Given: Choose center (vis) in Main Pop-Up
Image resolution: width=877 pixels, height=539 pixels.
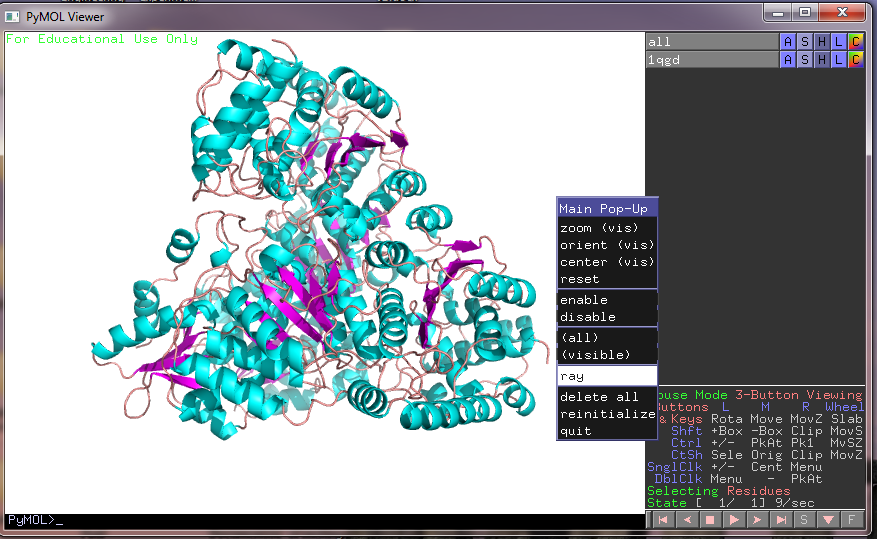Looking at the screenshot, I should 607,262.
